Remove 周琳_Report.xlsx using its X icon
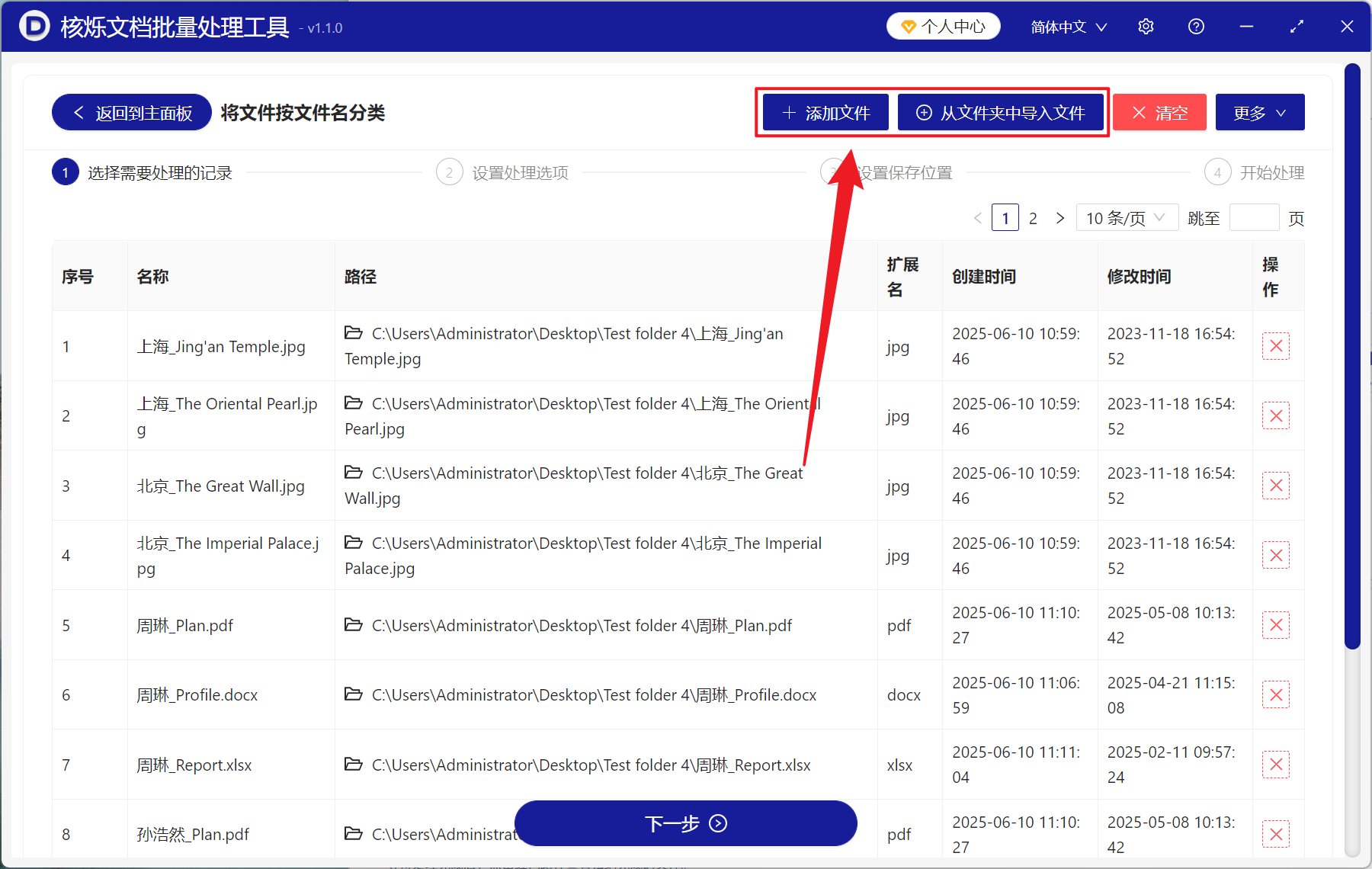The image size is (1372, 869). coord(1276,764)
